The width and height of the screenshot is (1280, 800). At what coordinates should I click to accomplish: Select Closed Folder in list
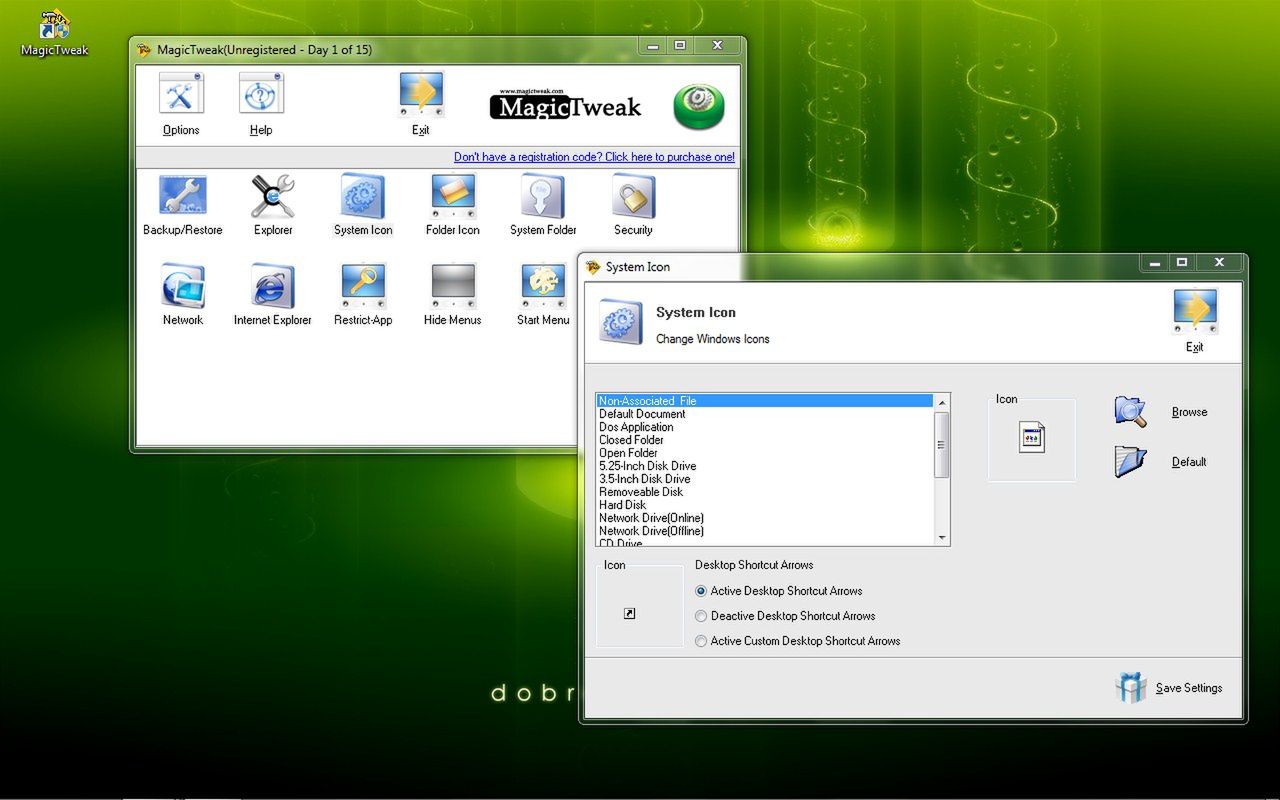point(765,440)
